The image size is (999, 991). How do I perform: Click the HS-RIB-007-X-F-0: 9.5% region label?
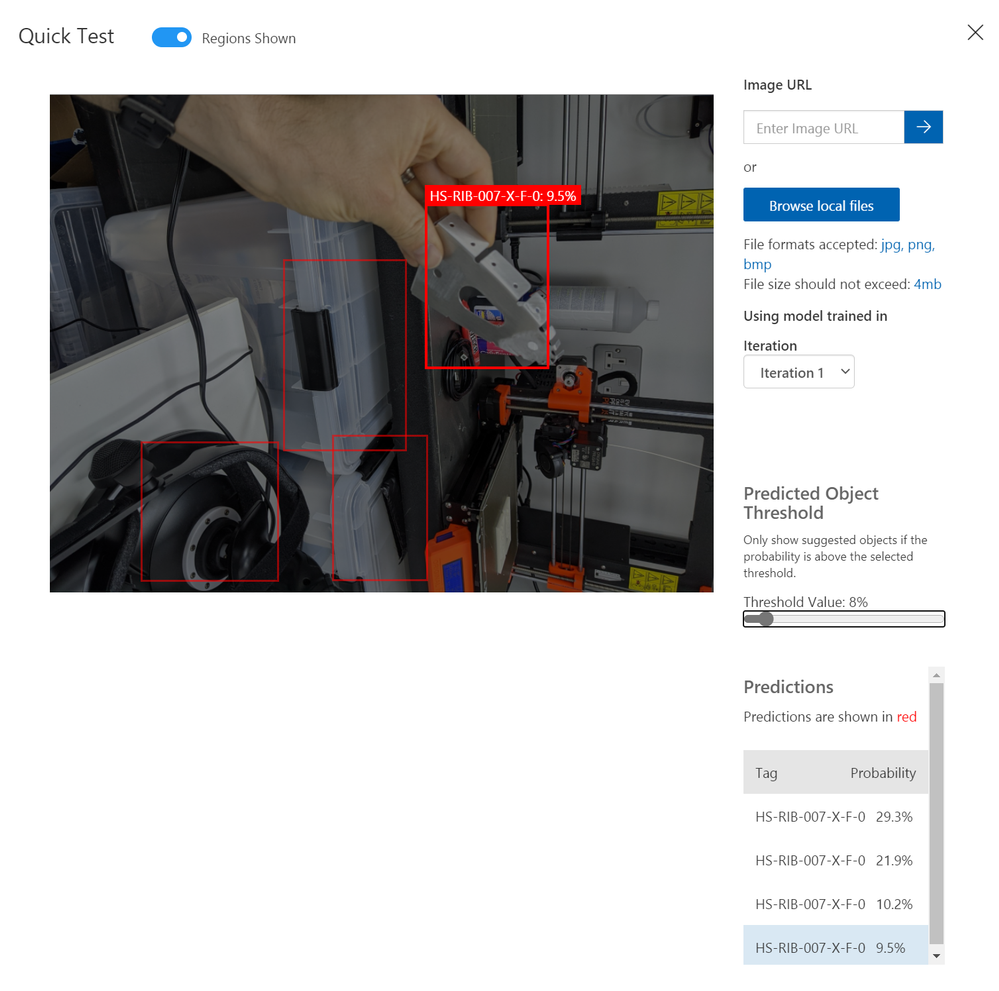pos(503,196)
